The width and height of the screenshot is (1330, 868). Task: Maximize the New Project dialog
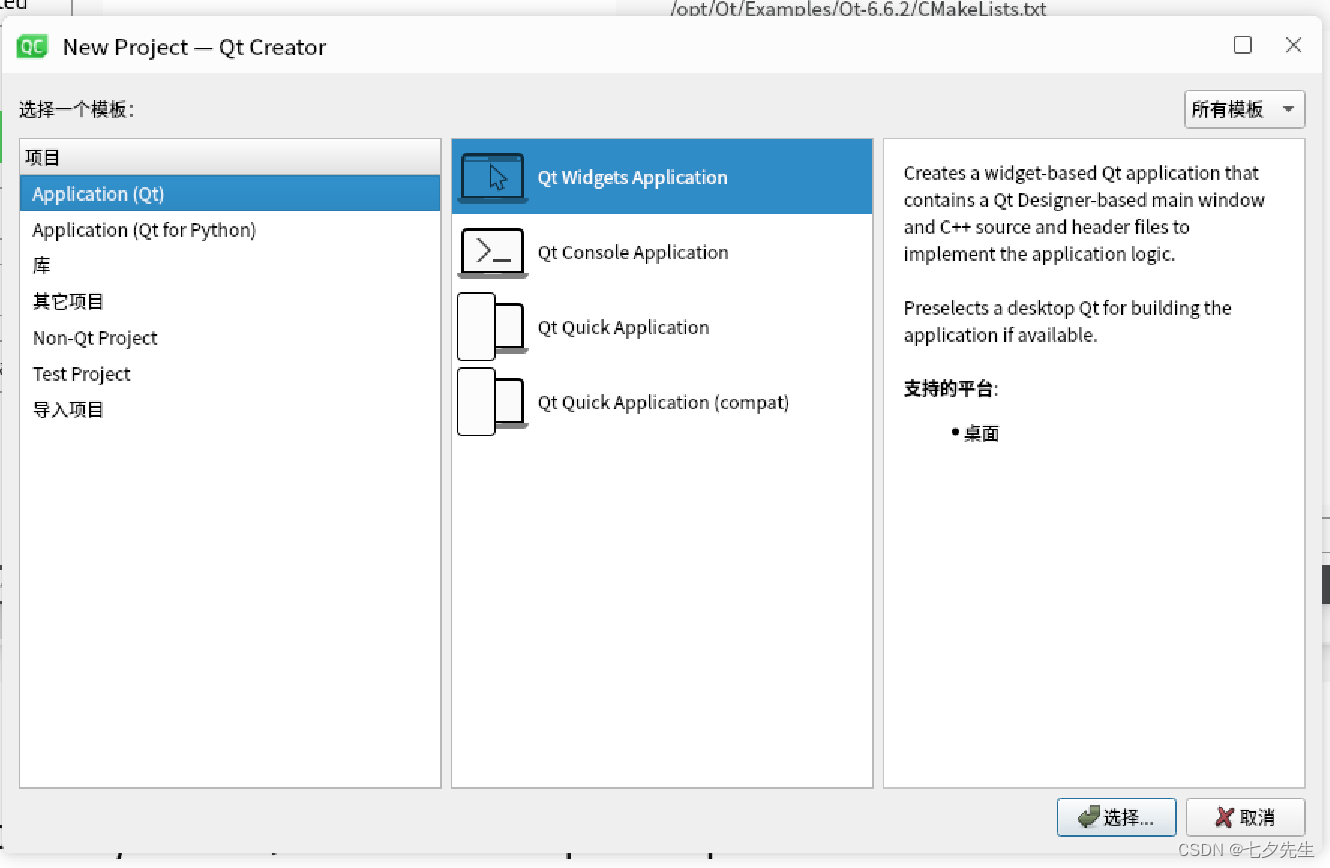(1243, 45)
